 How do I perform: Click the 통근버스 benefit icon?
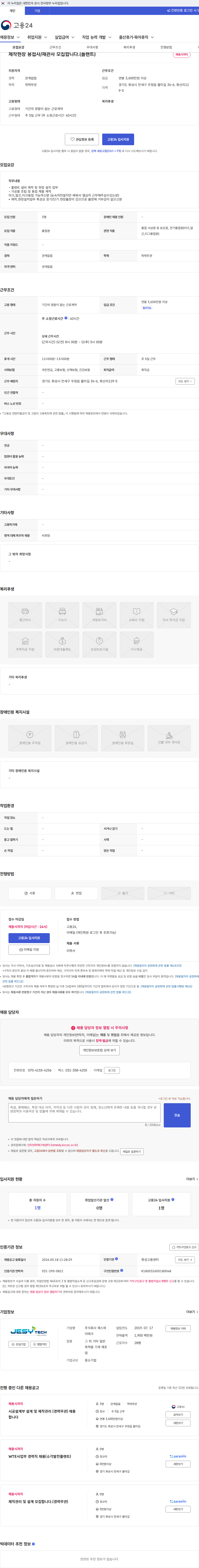[x=25, y=615]
